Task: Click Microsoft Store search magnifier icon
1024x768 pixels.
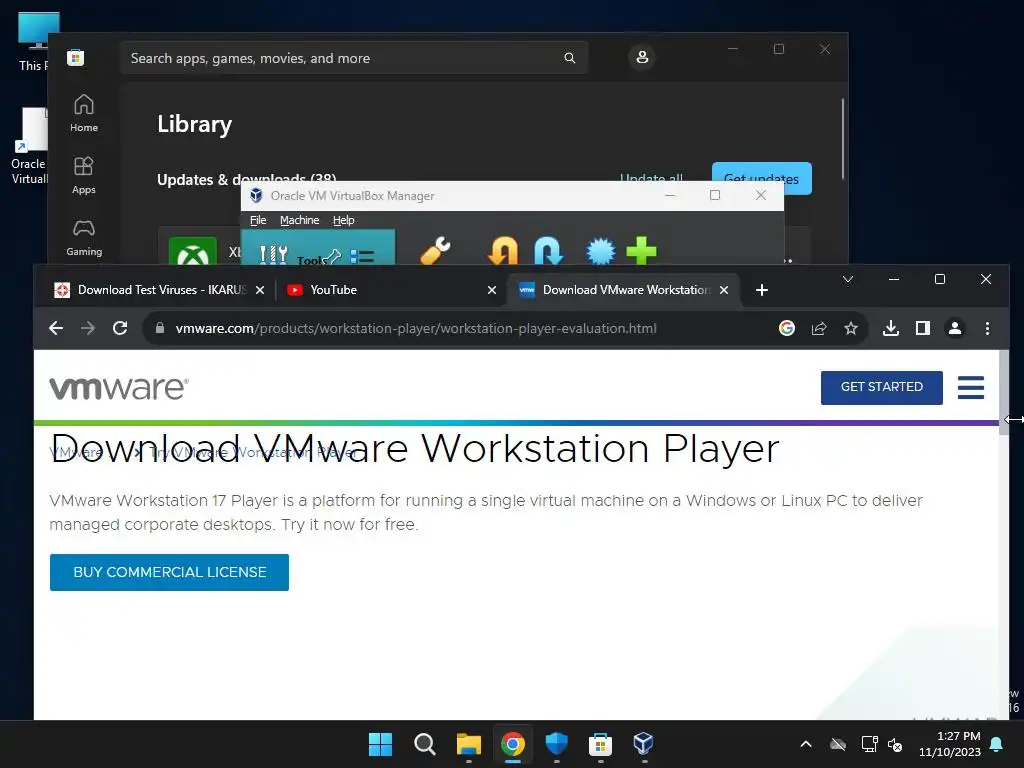Action: pos(569,58)
